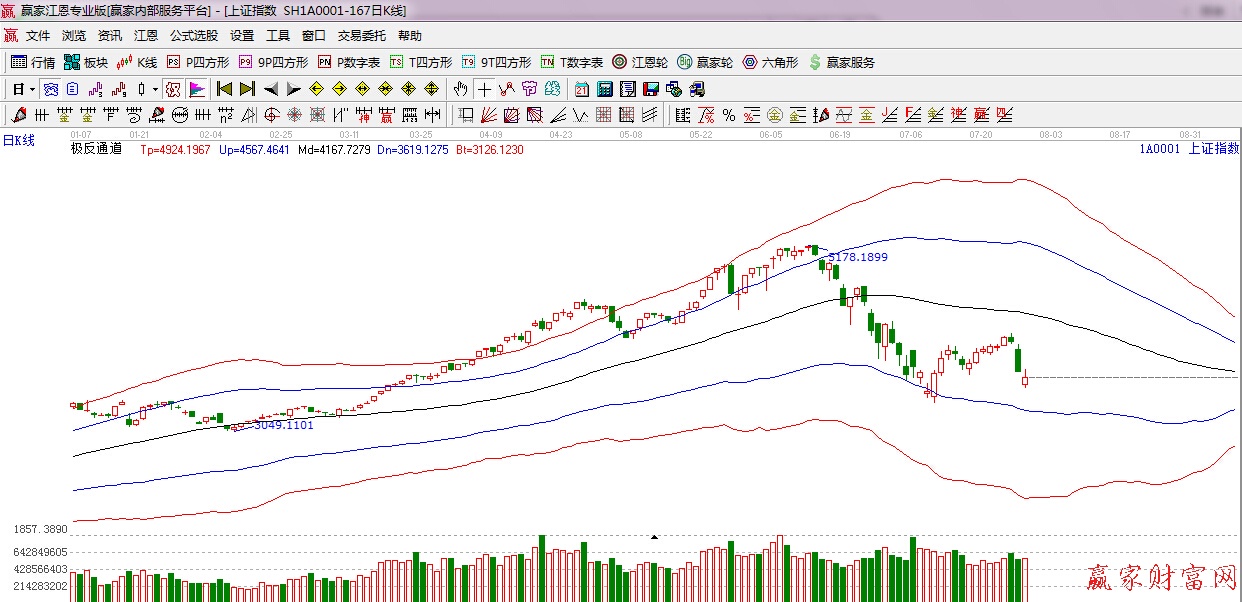Toggle the pressed colored flag chart button
1242x602 pixels.
[196, 89]
